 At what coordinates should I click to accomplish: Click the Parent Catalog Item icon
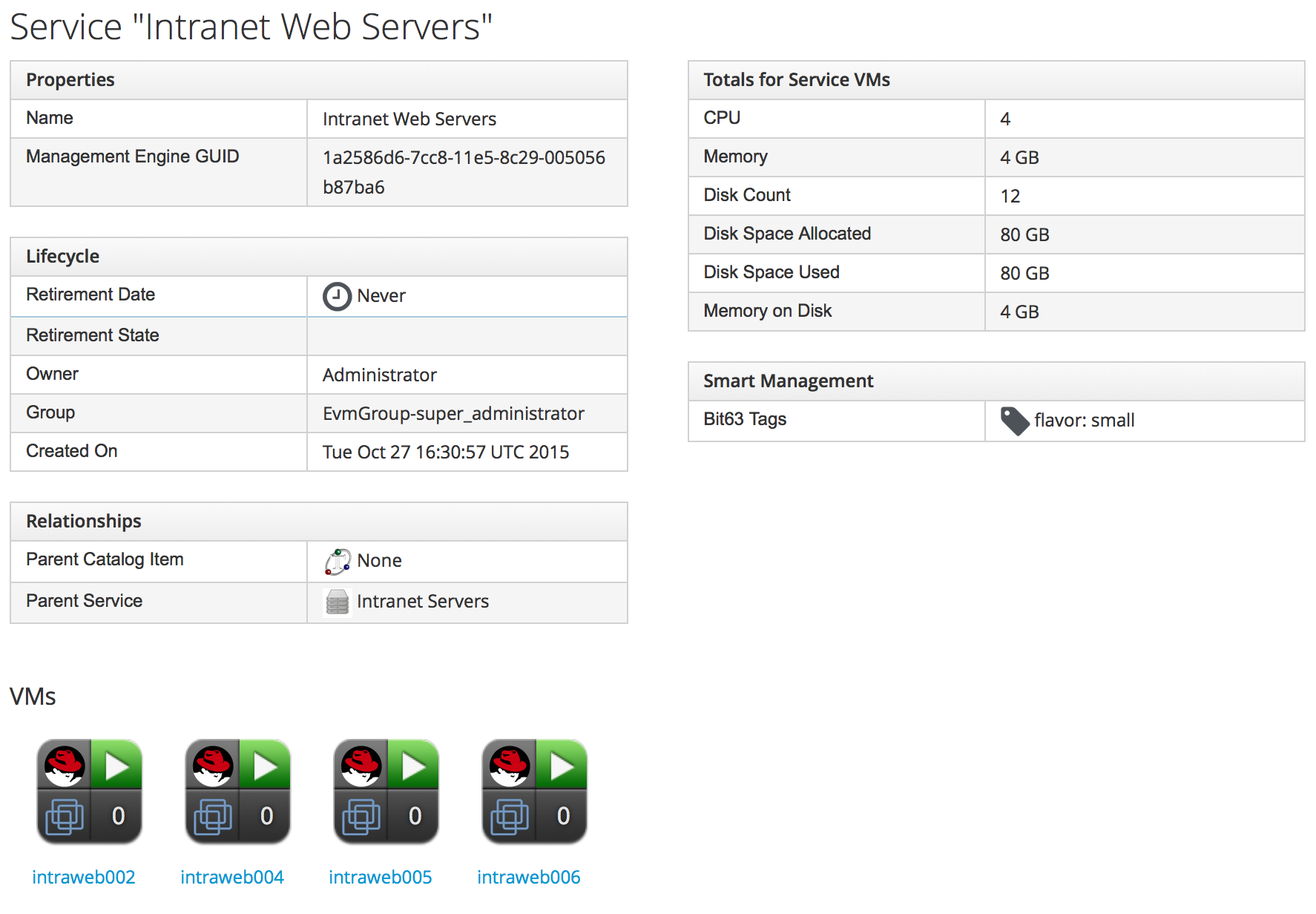[338, 562]
